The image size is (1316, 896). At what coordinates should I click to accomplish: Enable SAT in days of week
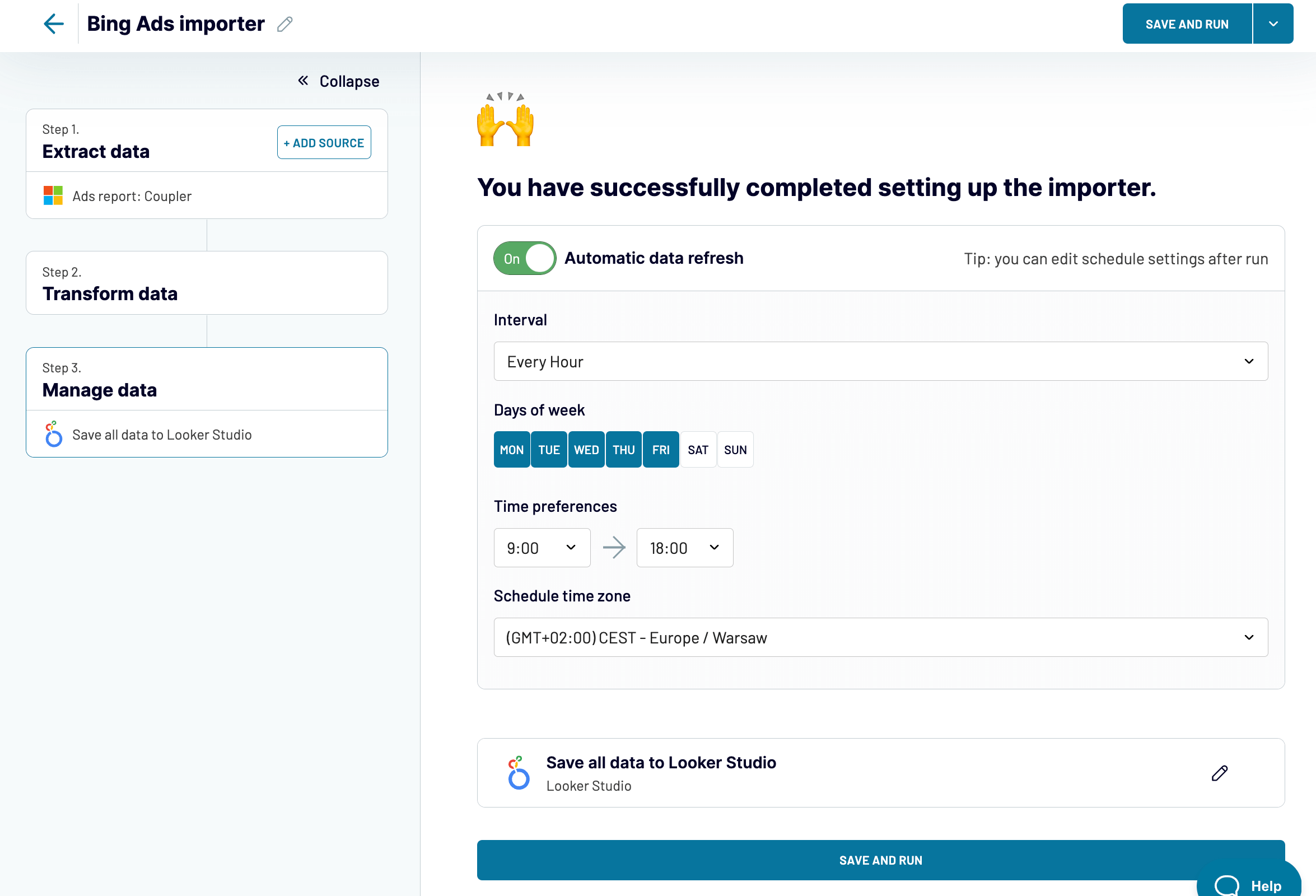(x=698, y=450)
